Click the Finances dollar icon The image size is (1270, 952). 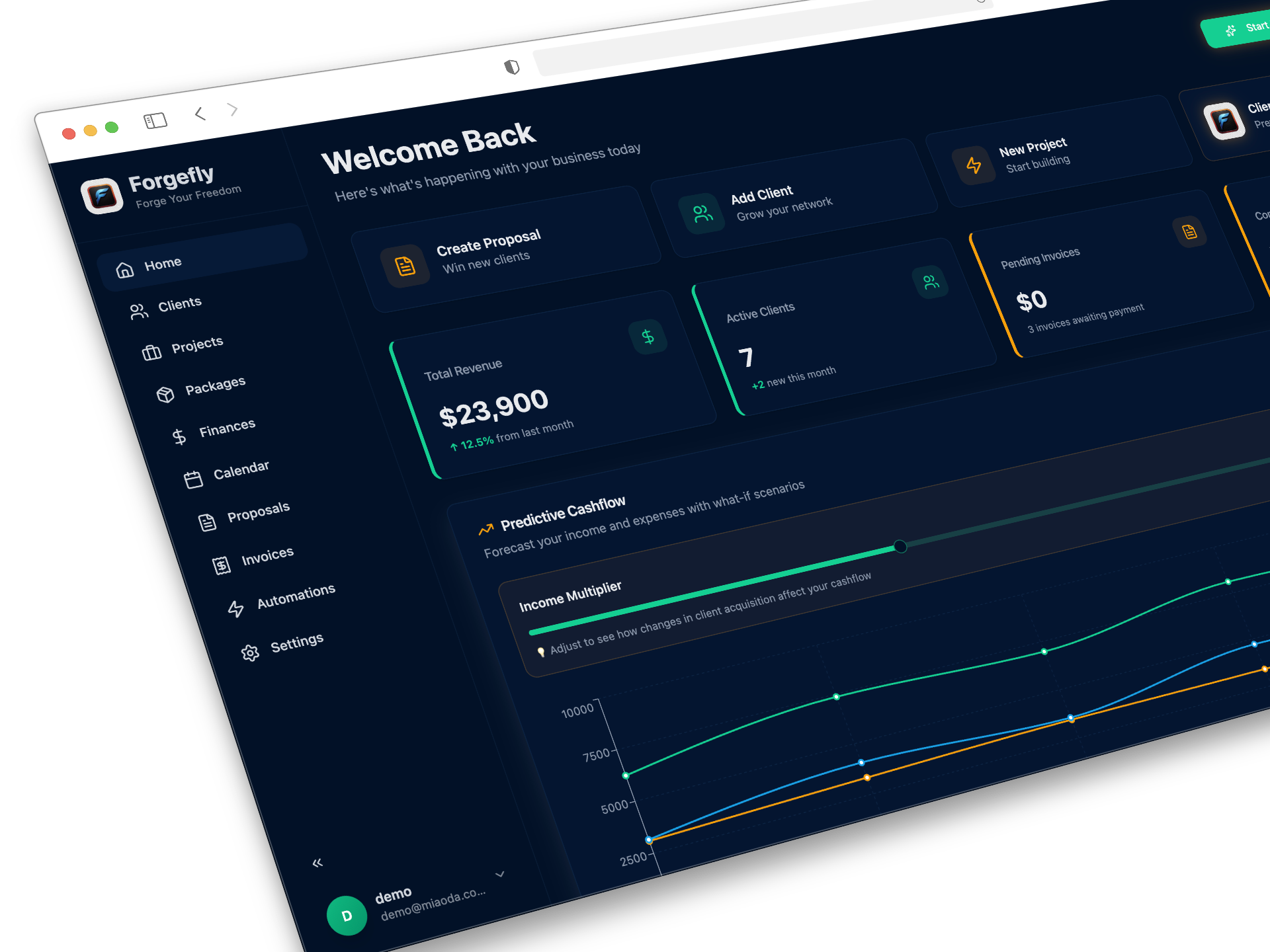tap(179, 436)
